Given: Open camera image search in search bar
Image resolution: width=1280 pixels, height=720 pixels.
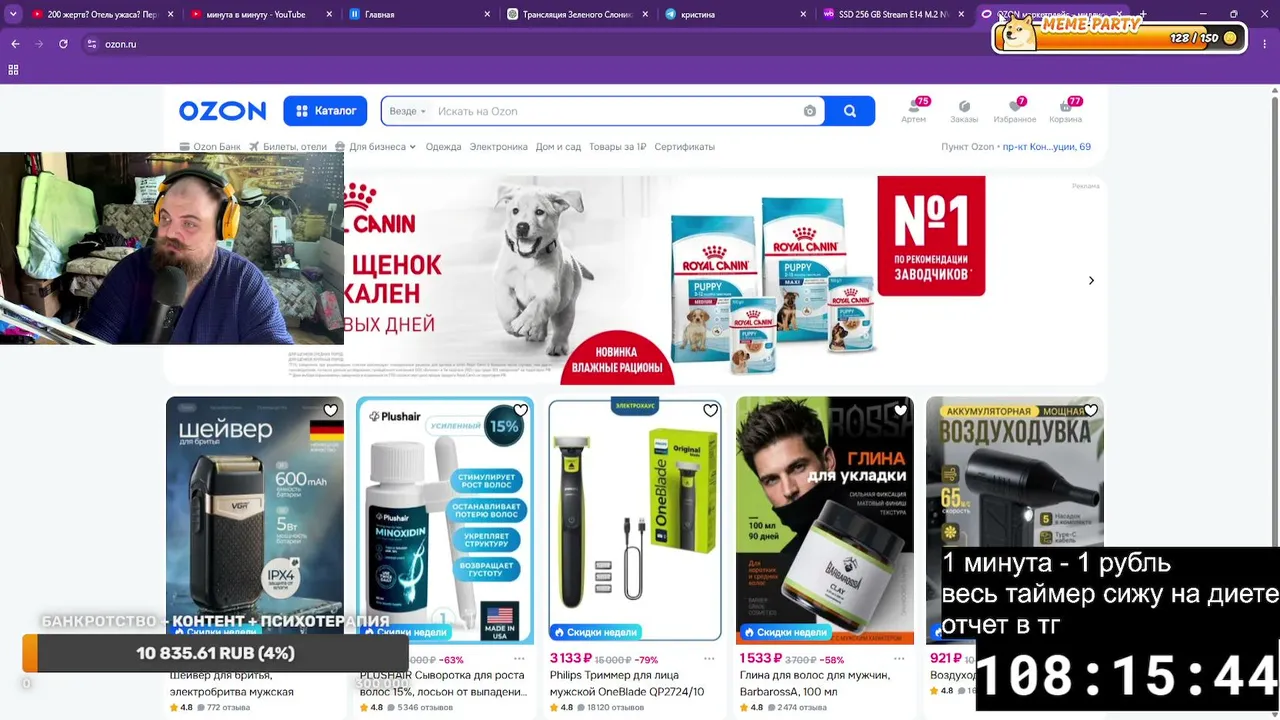Looking at the screenshot, I should coord(810,111).
